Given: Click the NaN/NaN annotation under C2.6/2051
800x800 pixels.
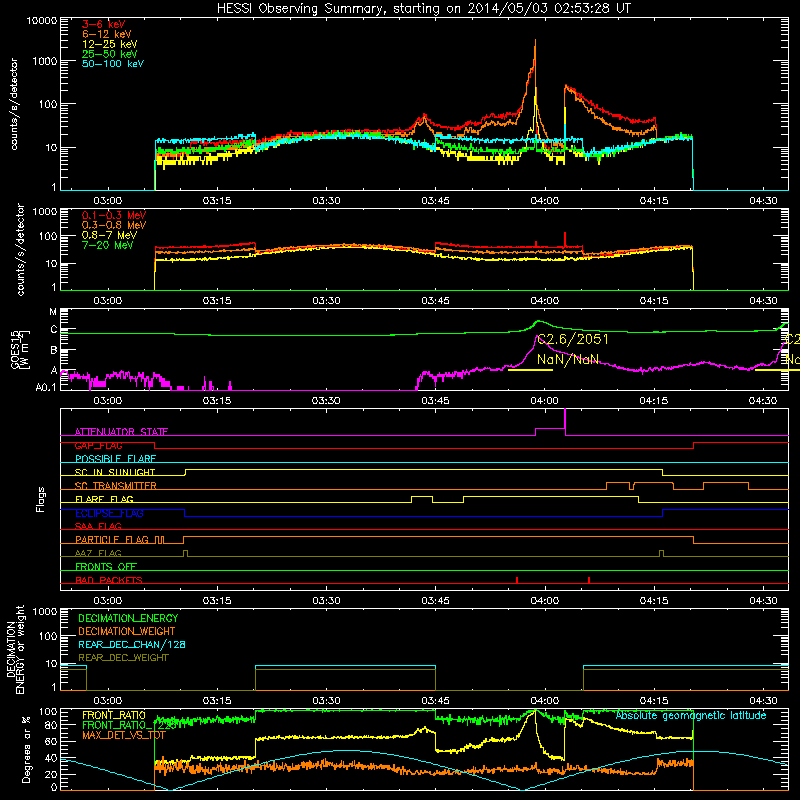Looking at the screenshot, I should click(568, 359).
